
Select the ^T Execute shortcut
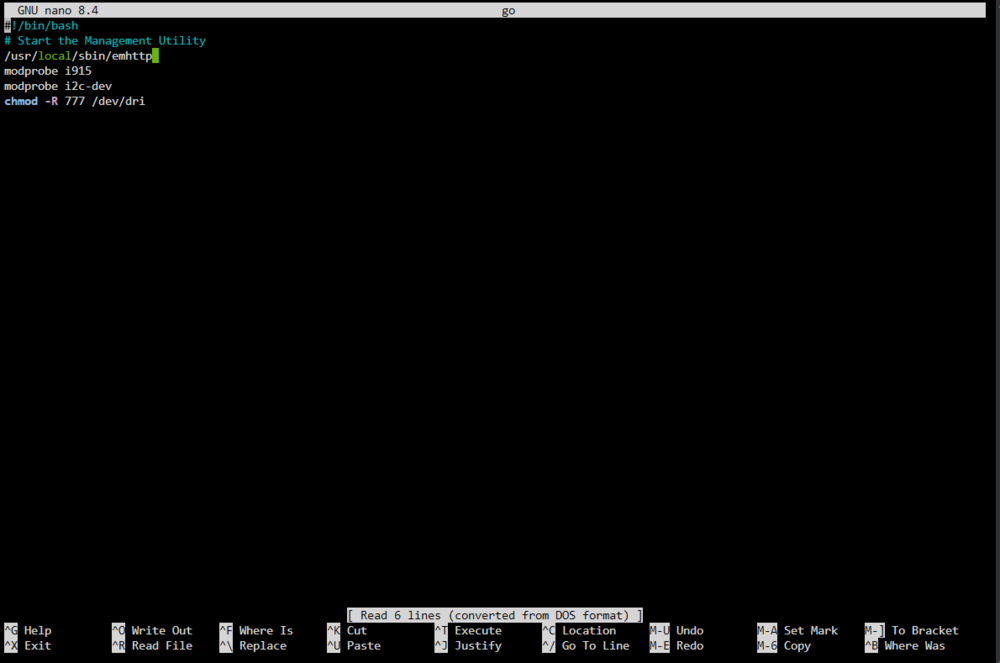(x=469, y=630)
